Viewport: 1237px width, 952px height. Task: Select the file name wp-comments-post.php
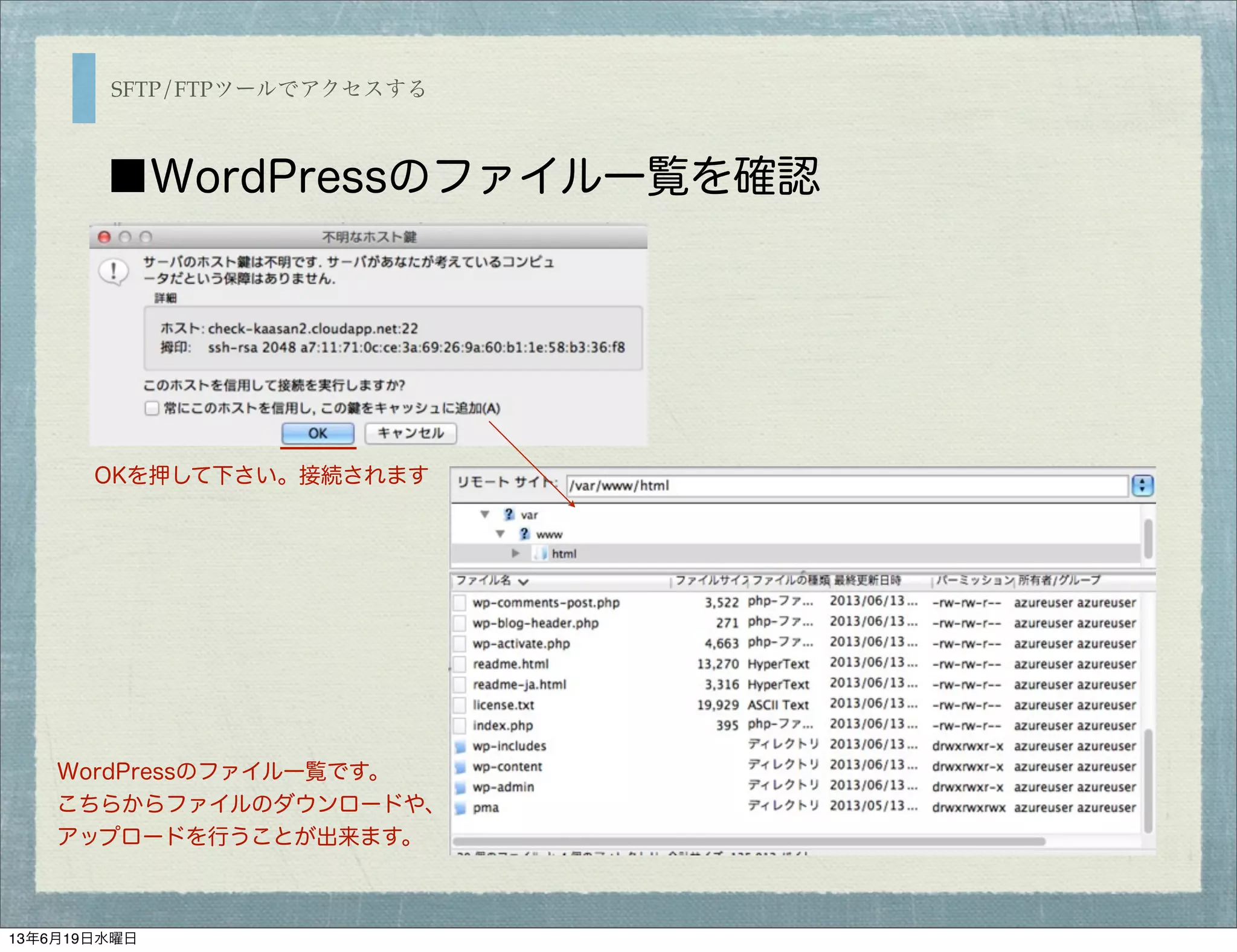[x=546, y=603]
